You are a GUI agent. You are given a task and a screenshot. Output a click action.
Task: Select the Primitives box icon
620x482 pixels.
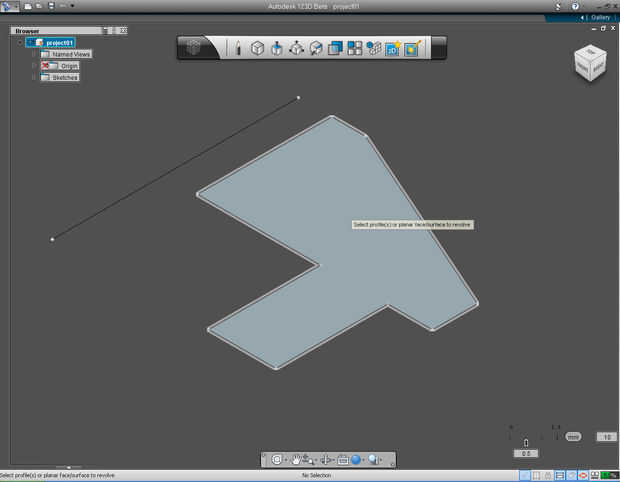point(257,48)
